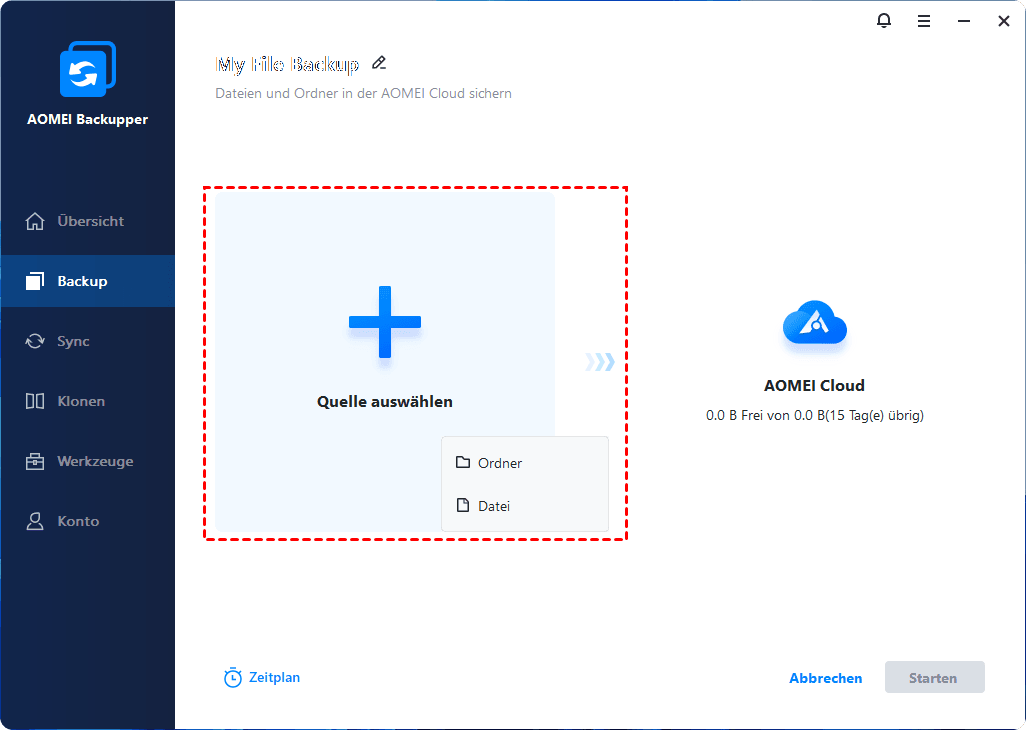
Task: Open the Konto account section
Action: [x=78, y=521]
